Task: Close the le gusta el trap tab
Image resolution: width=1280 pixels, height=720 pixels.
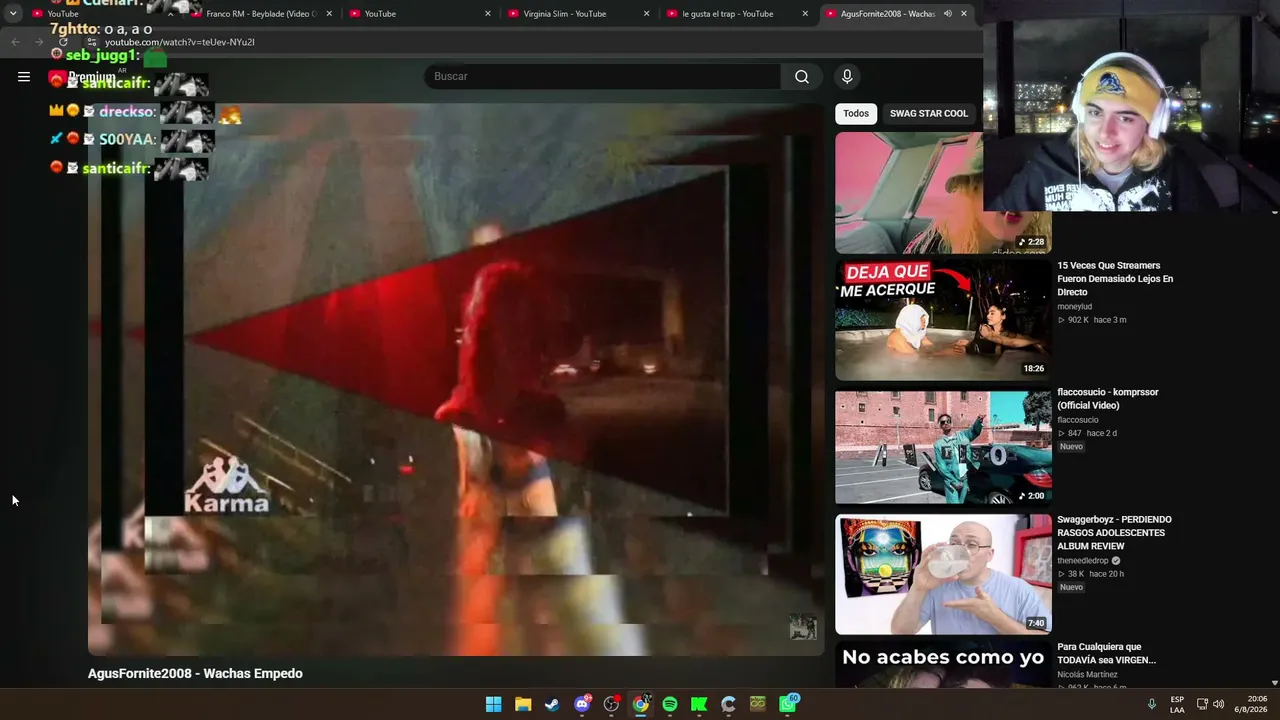Action: [x=805, y=14]
